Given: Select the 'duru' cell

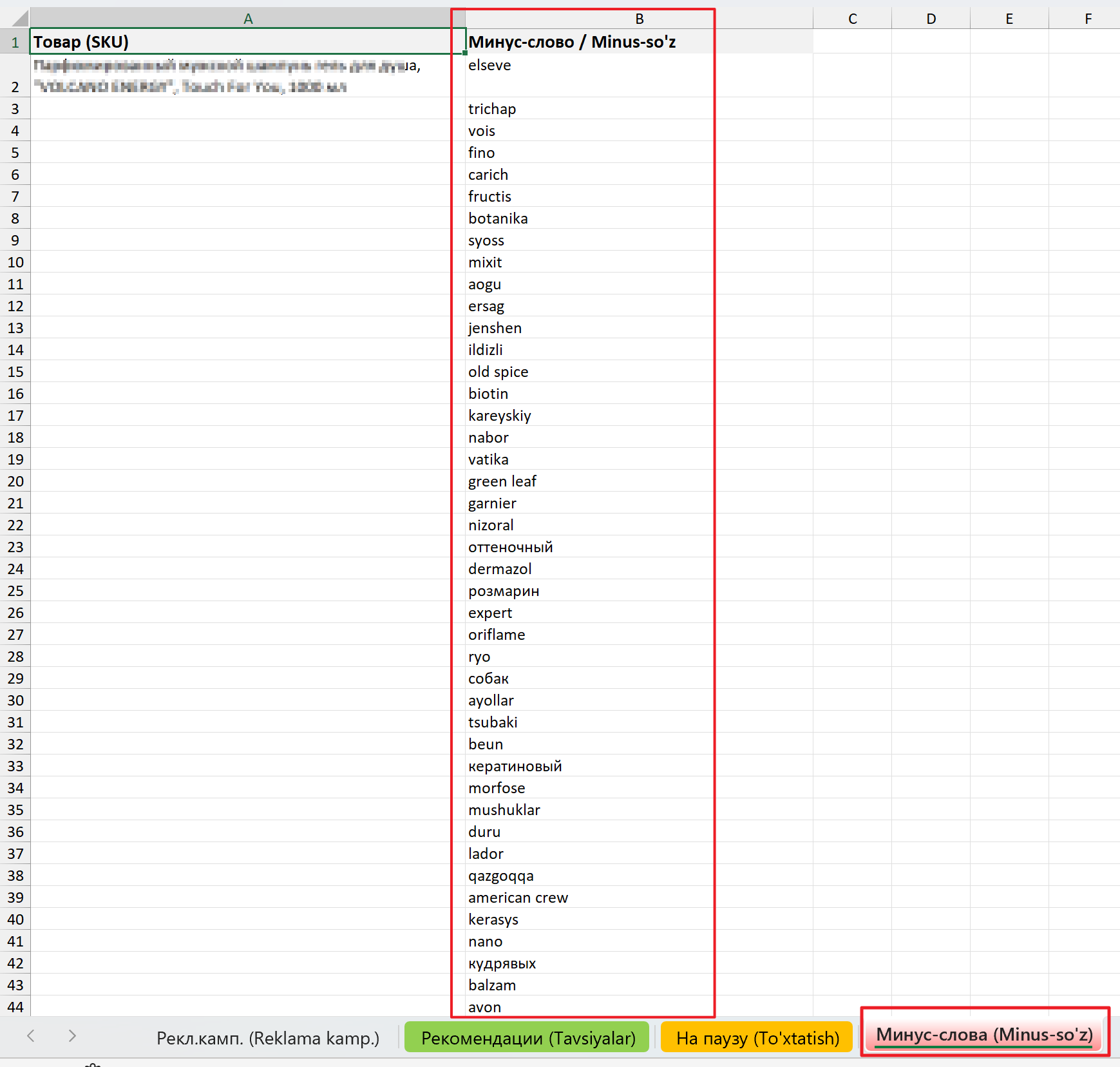Looking at the screenshot, I should click(639, 832).
